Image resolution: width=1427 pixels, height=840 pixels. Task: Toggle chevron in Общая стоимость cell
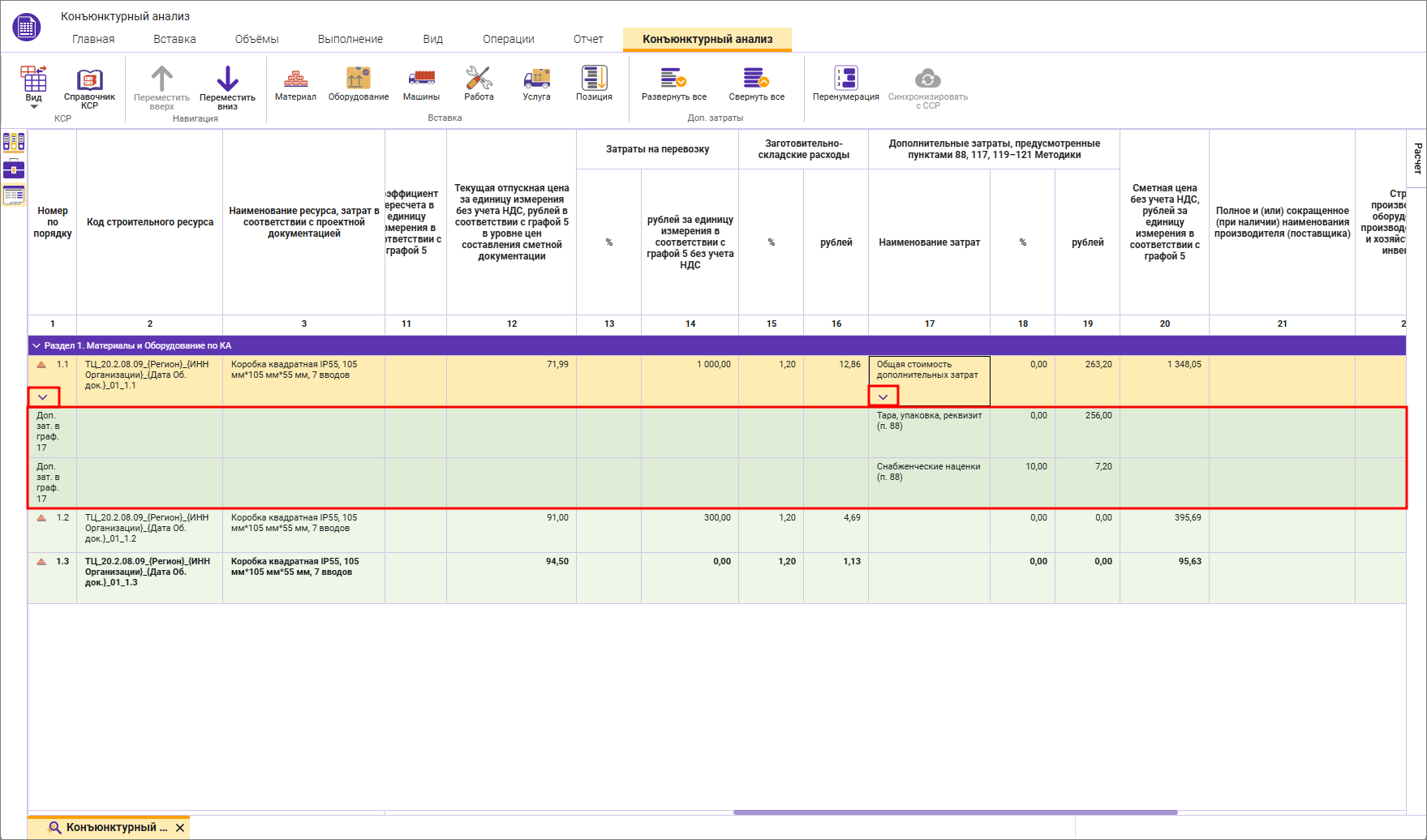[883, 396]
